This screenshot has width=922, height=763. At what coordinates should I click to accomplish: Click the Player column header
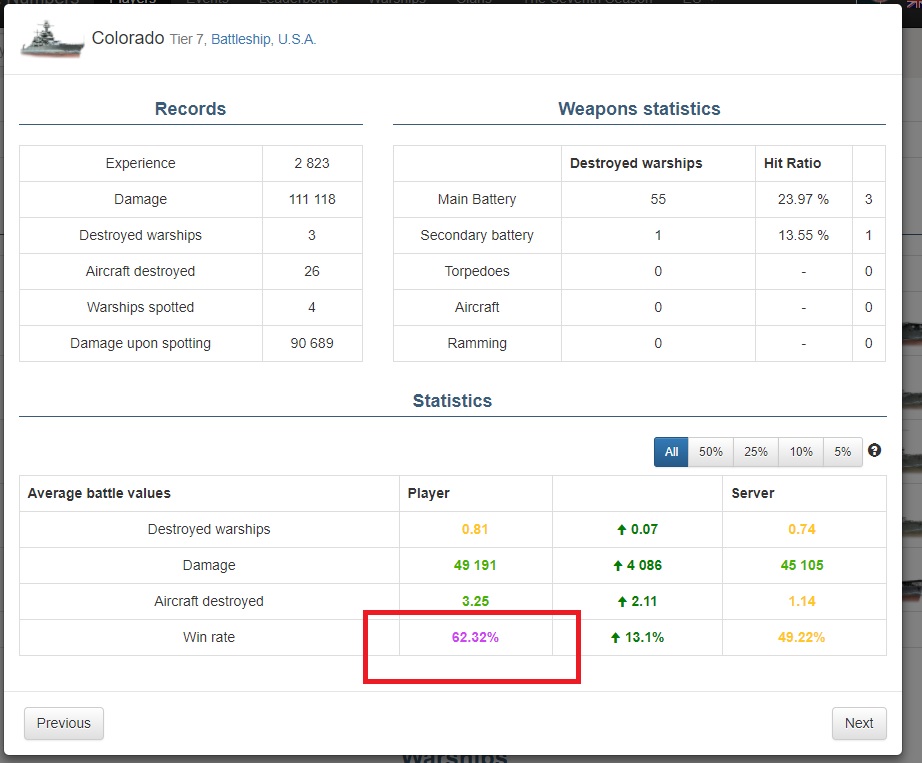pos(429,494)
